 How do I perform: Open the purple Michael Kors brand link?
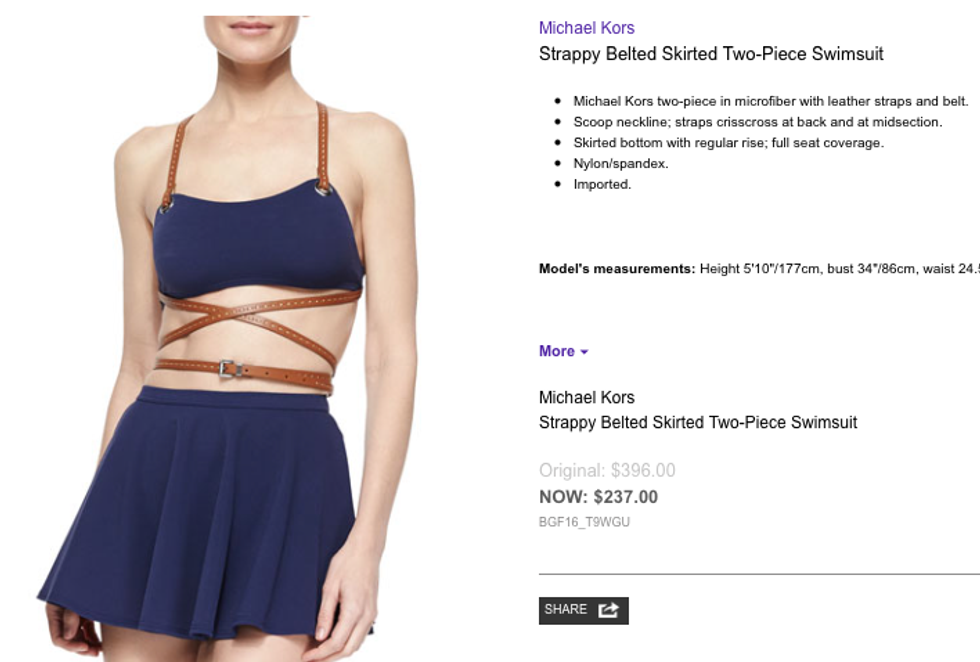coord(586,28)
